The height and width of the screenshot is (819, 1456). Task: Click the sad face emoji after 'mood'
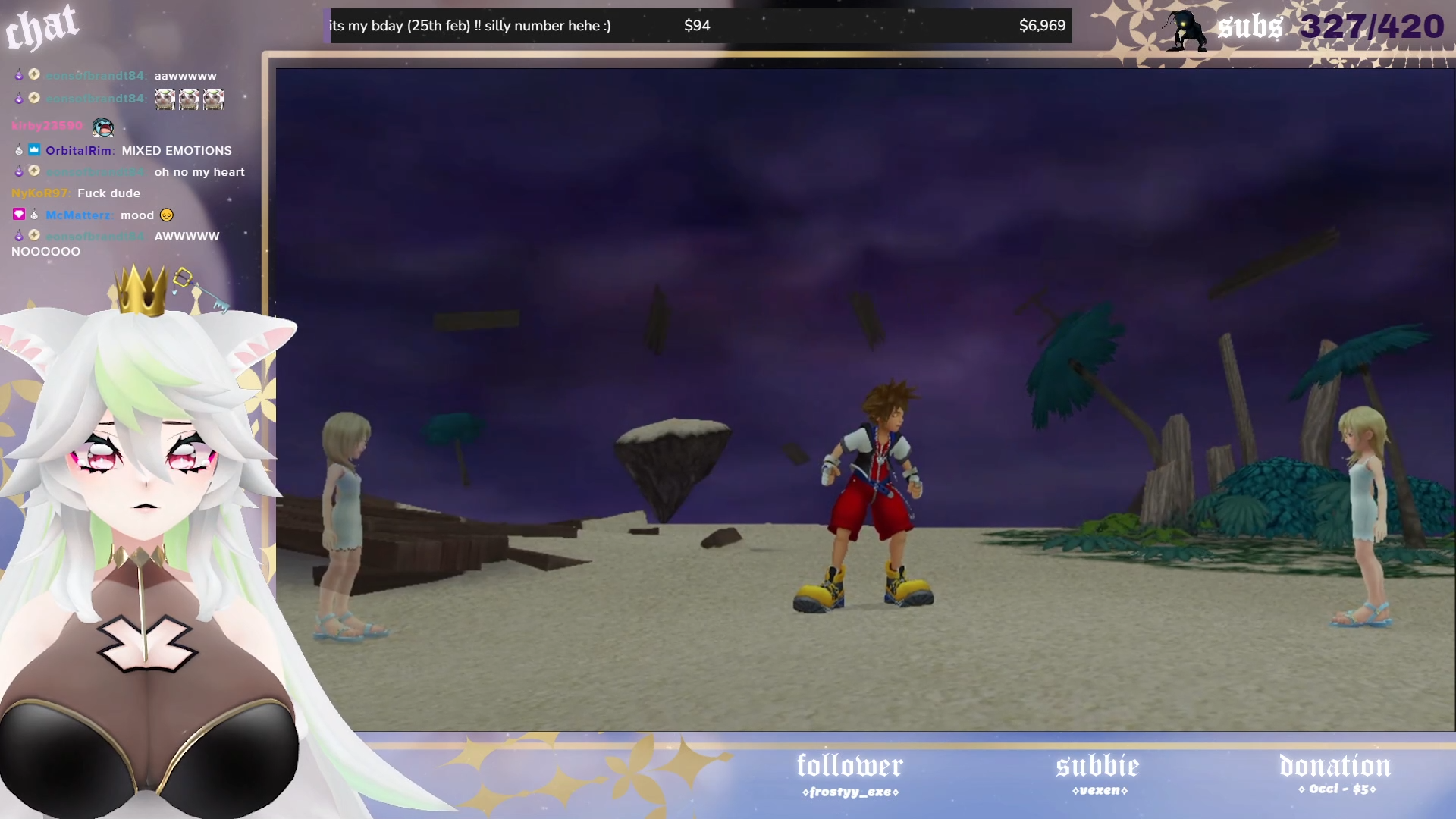point(167,215)
